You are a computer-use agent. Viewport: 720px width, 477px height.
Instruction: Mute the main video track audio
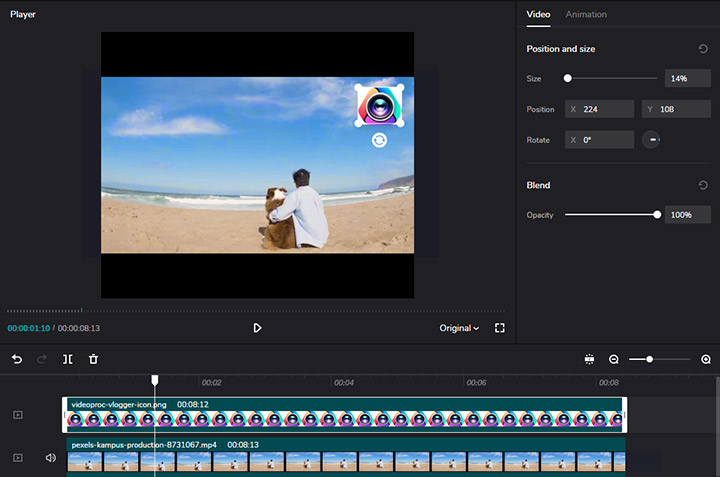click(x=51, y=458)
